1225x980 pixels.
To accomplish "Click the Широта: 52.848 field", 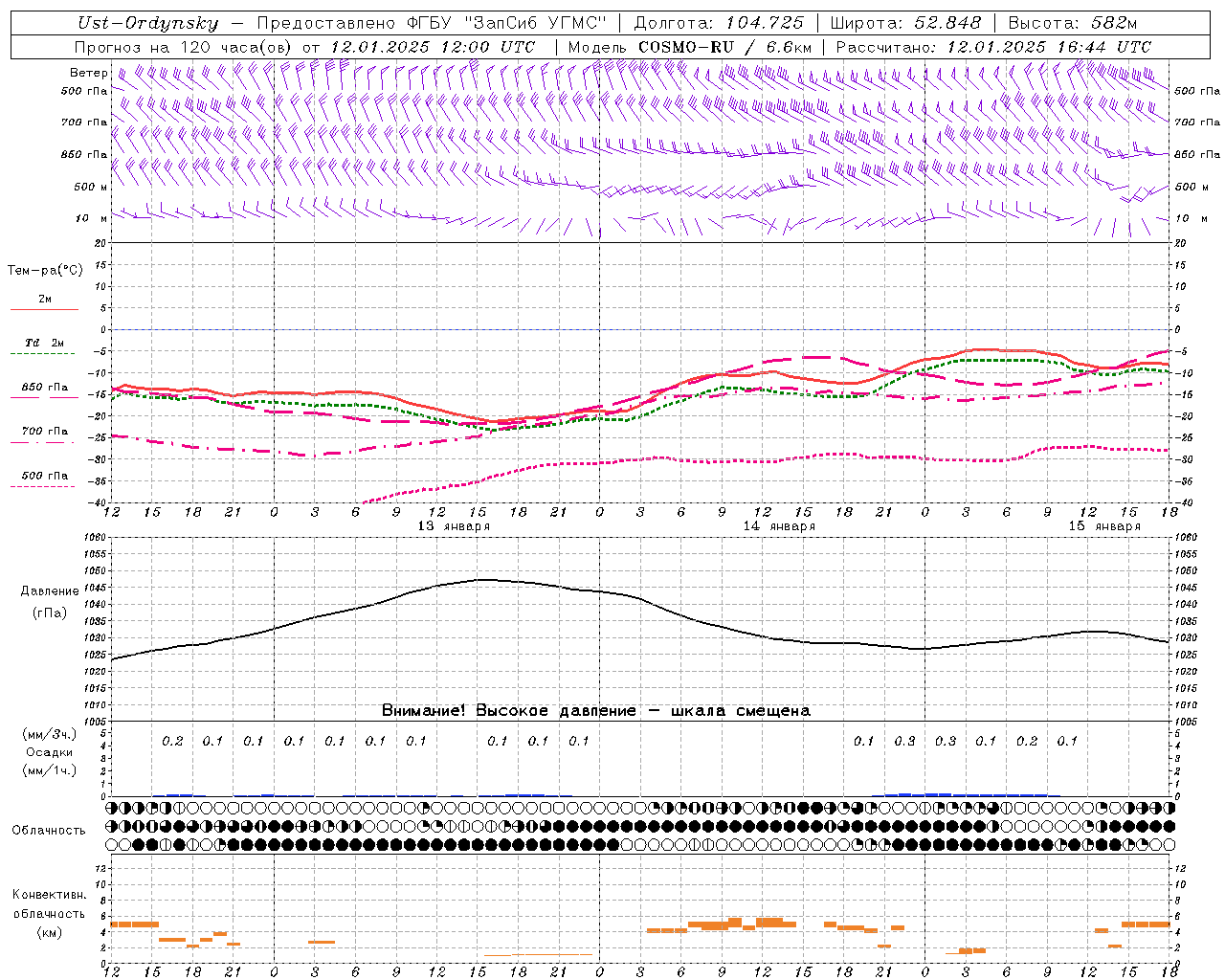I will click(904, 24).
